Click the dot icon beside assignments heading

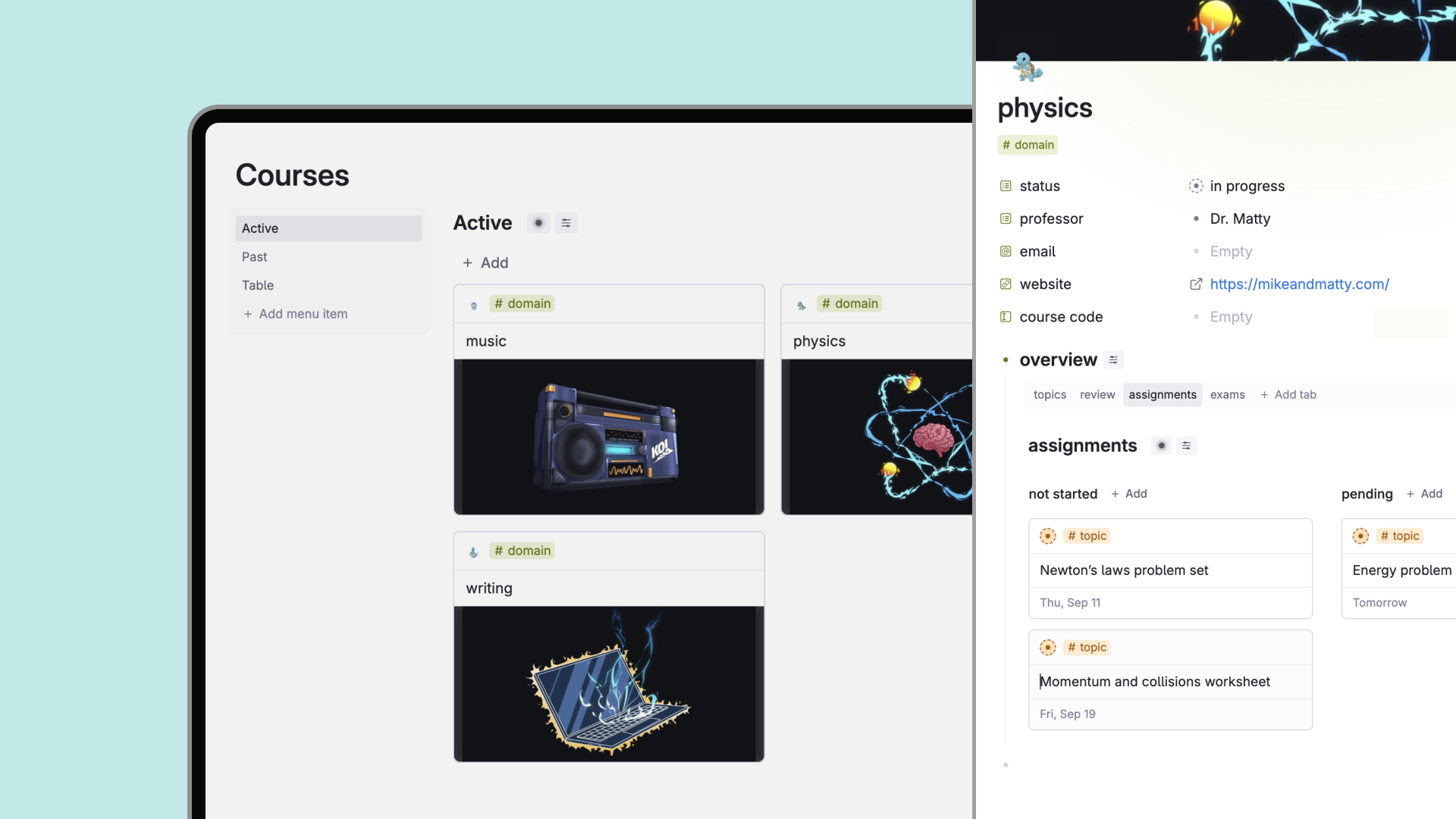(1161, 445)
